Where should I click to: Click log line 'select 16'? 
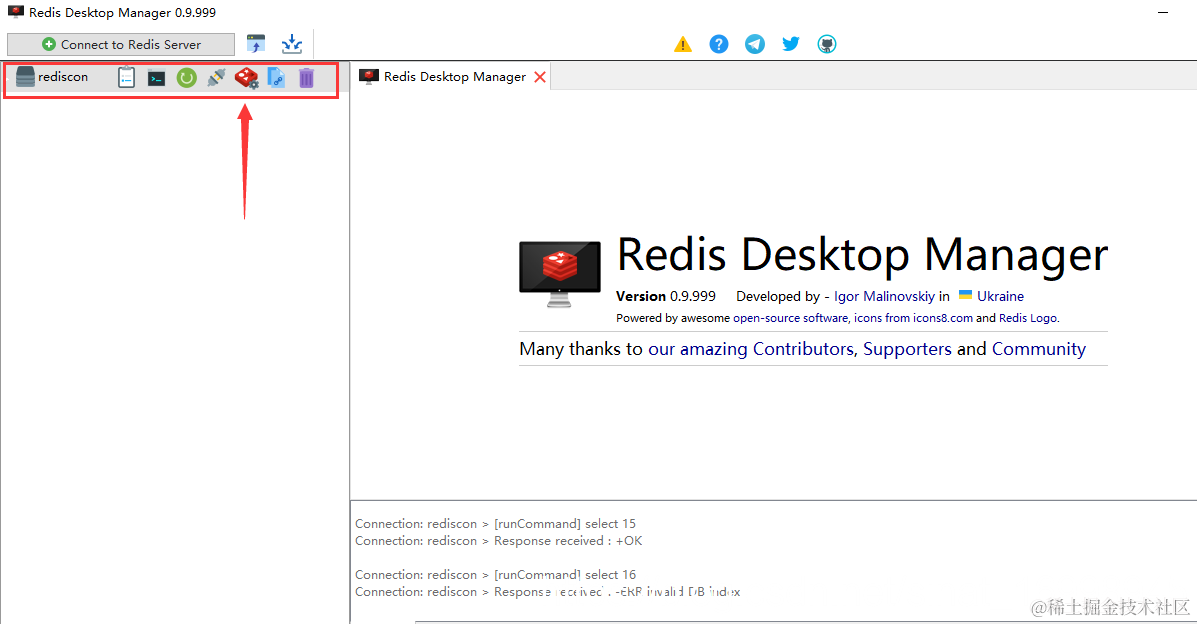[x=495, y=574]
